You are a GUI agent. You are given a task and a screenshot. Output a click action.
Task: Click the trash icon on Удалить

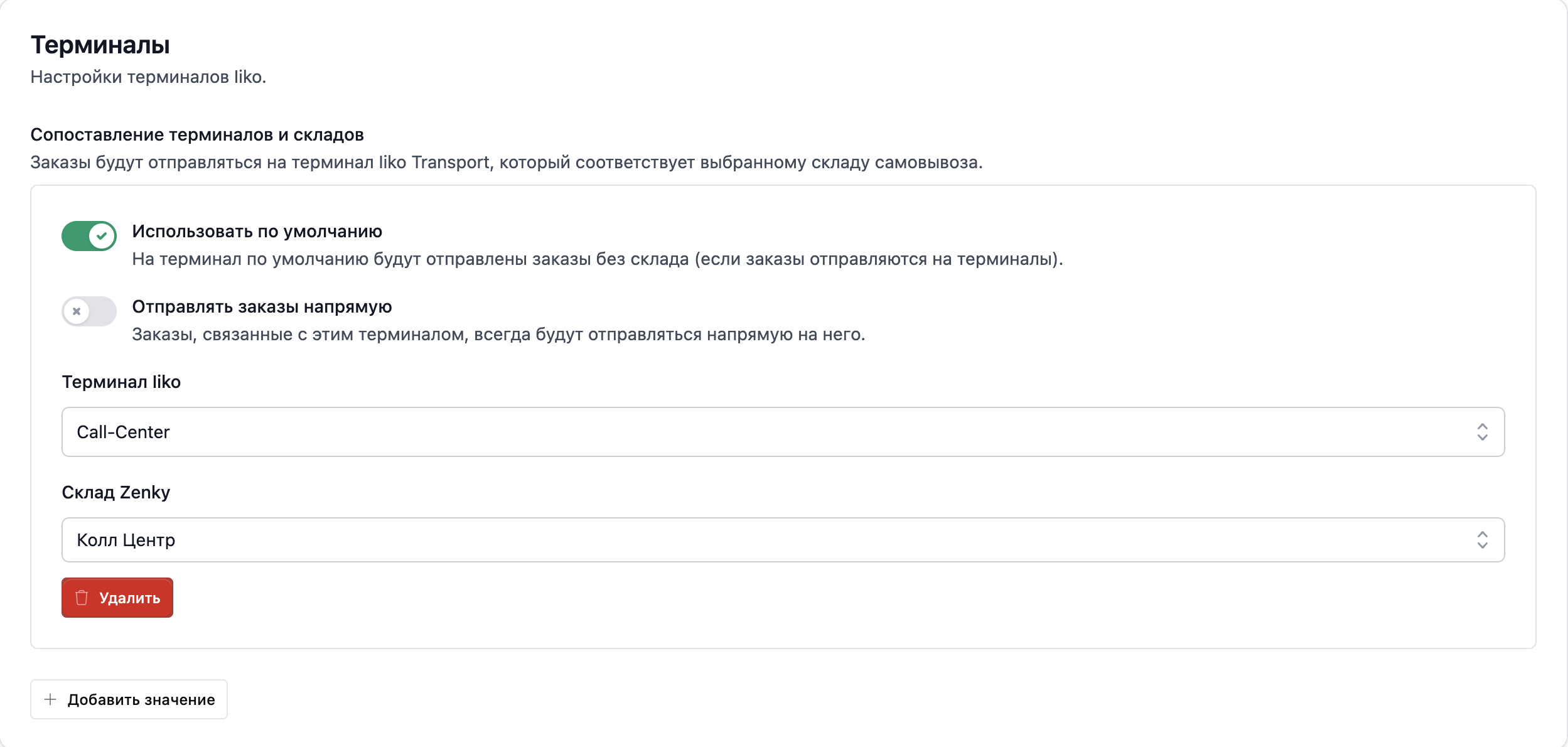pyautogui.click(x=82, y=598)
